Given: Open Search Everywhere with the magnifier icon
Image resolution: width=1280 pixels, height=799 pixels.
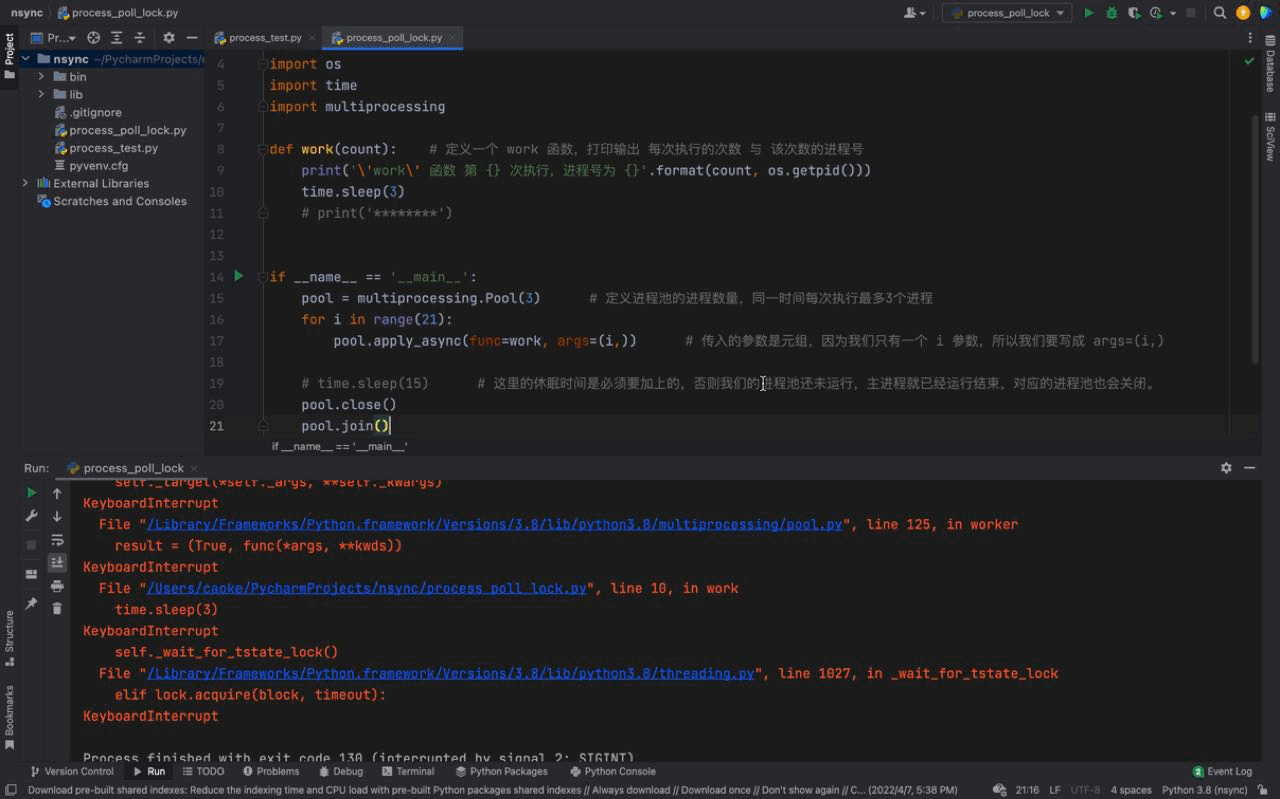Looking at the screenshot, I should pyautogui.click(x=1220, y=12).
